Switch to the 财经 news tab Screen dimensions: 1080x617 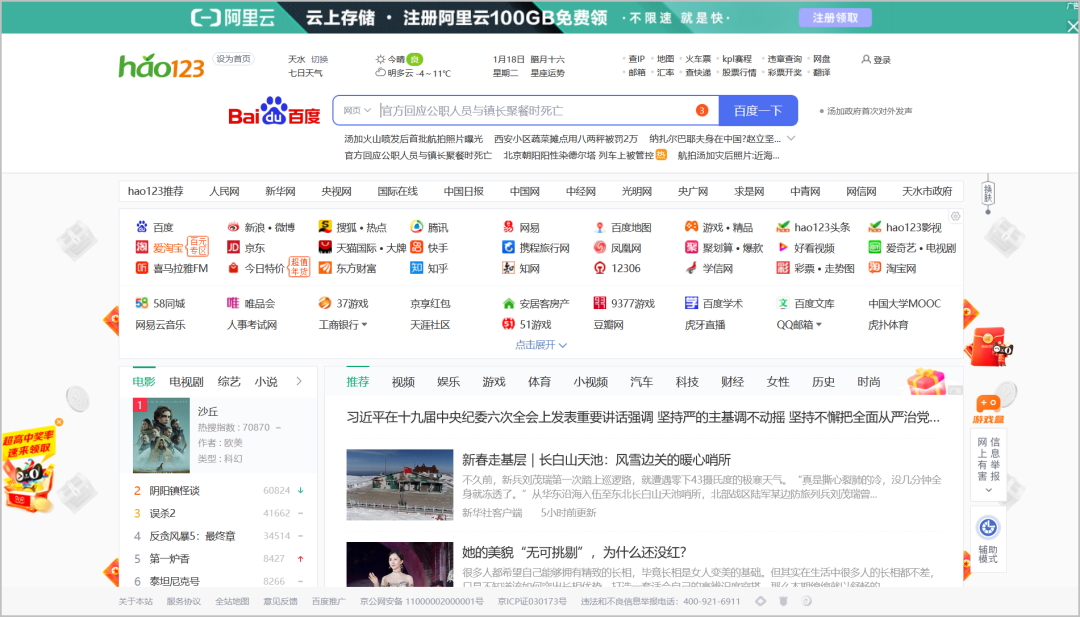click(x=733, y=382)
